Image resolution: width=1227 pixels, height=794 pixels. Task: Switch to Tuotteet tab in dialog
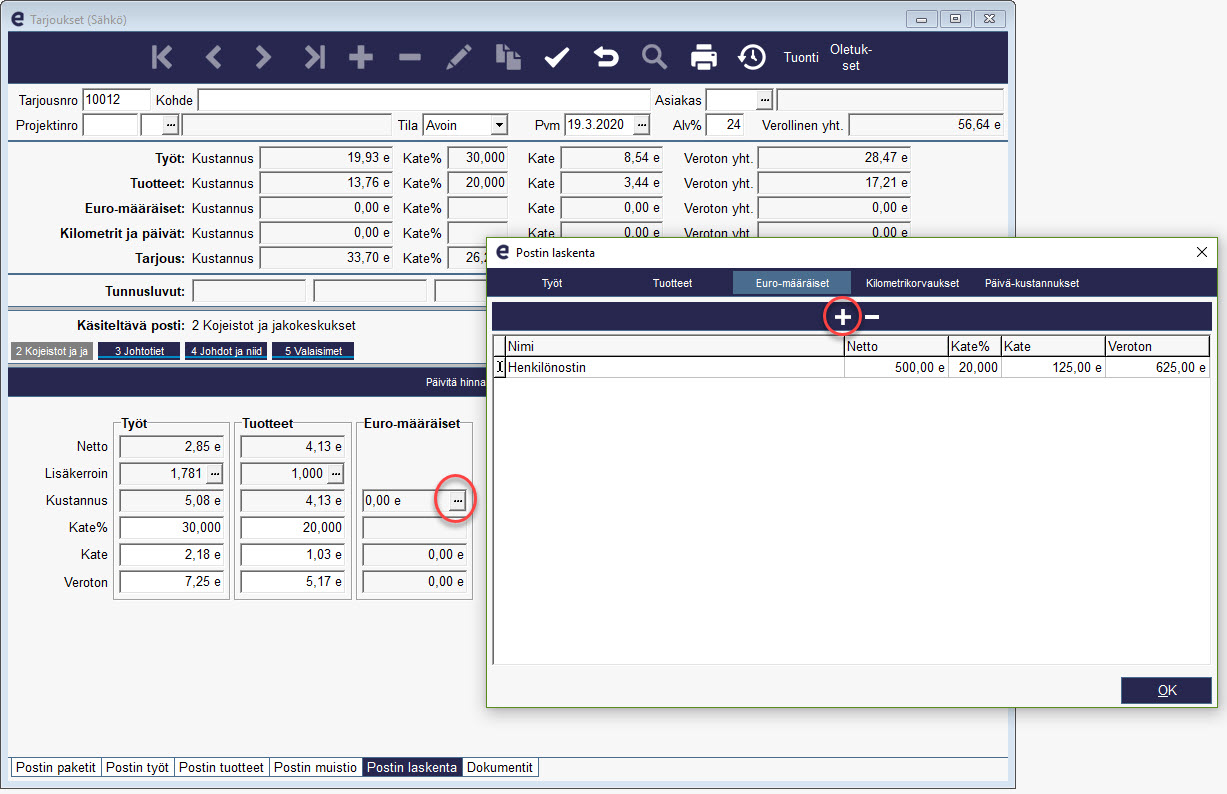click(673, 283)
